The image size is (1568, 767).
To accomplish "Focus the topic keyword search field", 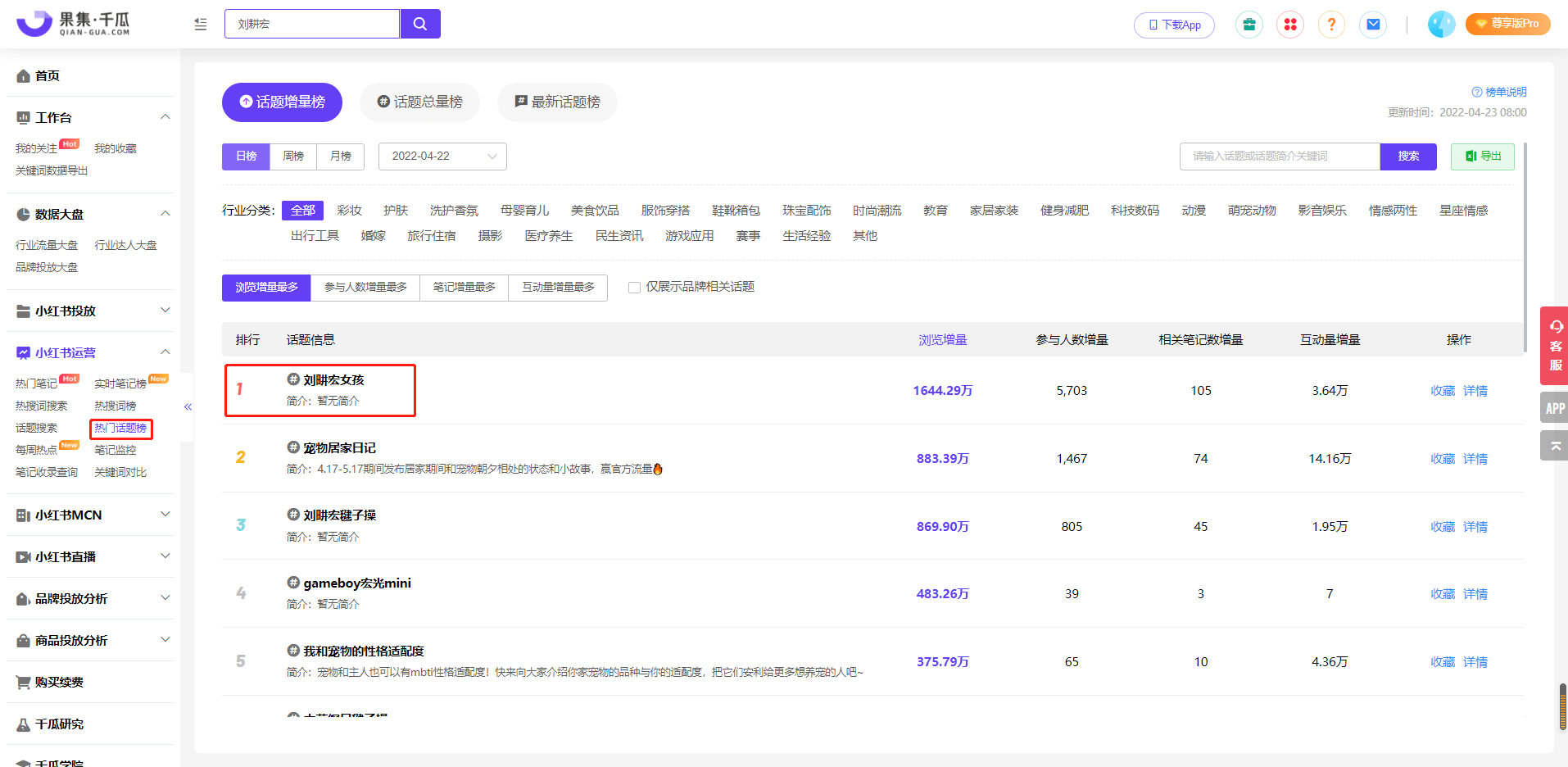I will (1280, 157).
